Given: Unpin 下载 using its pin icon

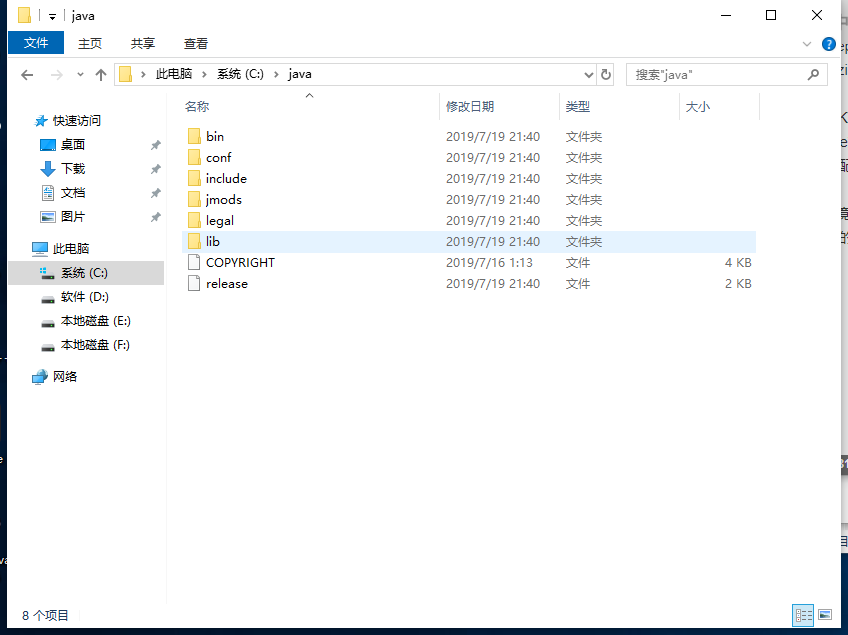Looking at the screenshot, I should tap(155, 169).
